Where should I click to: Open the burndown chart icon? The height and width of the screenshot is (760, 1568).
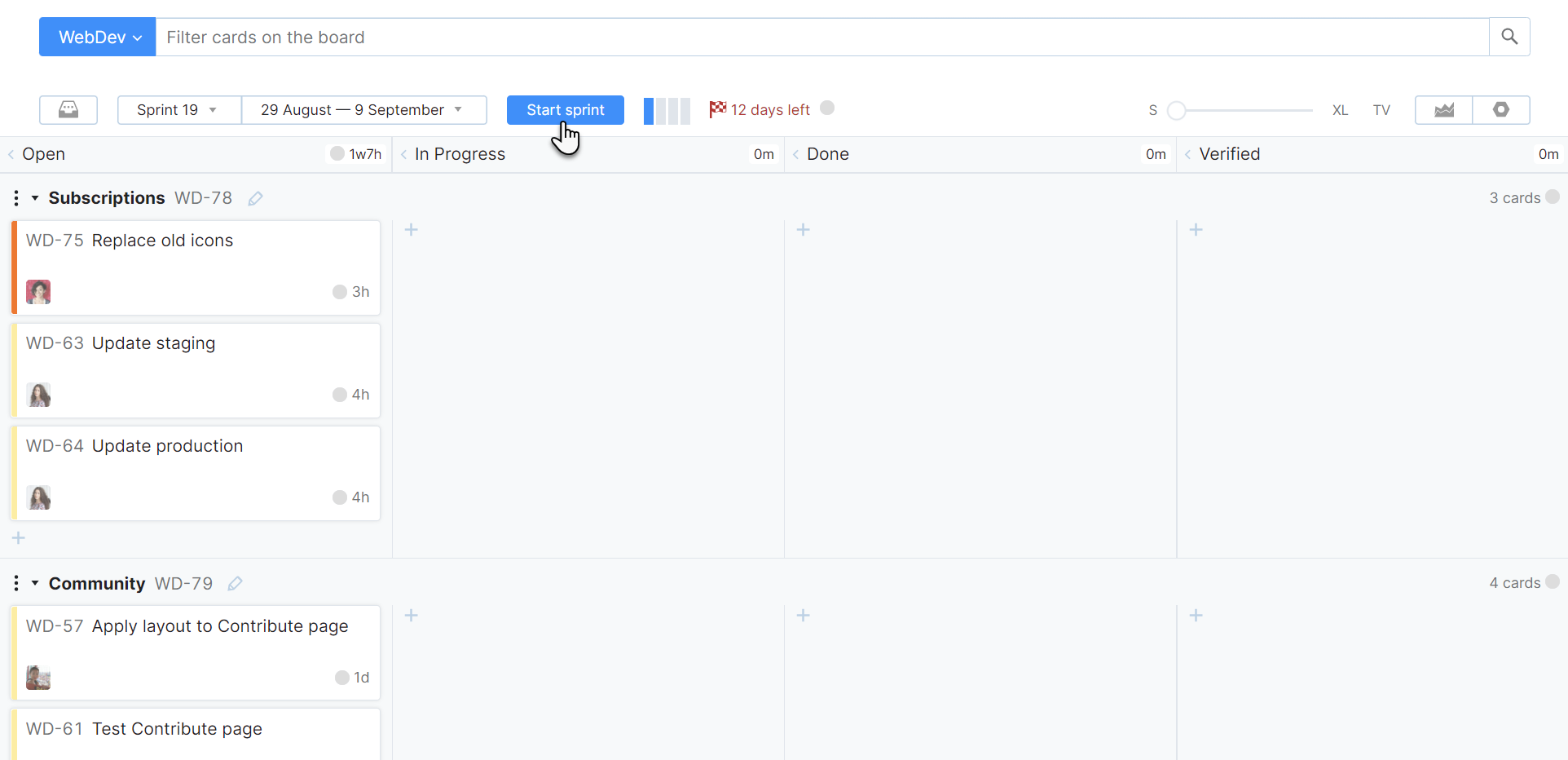tap(1444, 110)
